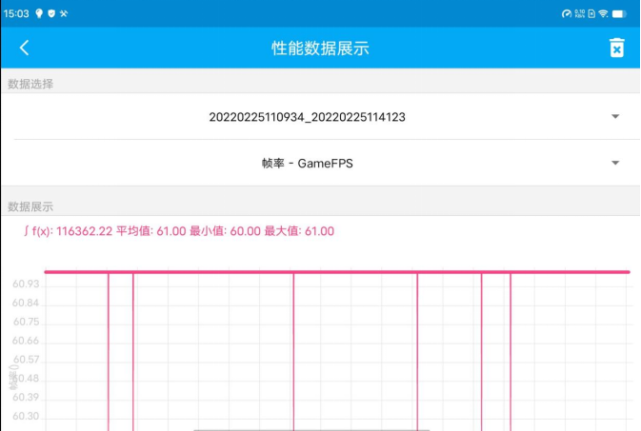Tap the lightbulb icon in status bar
The width and height of the screenshot is (641, 431).
(x=39, y=13)
